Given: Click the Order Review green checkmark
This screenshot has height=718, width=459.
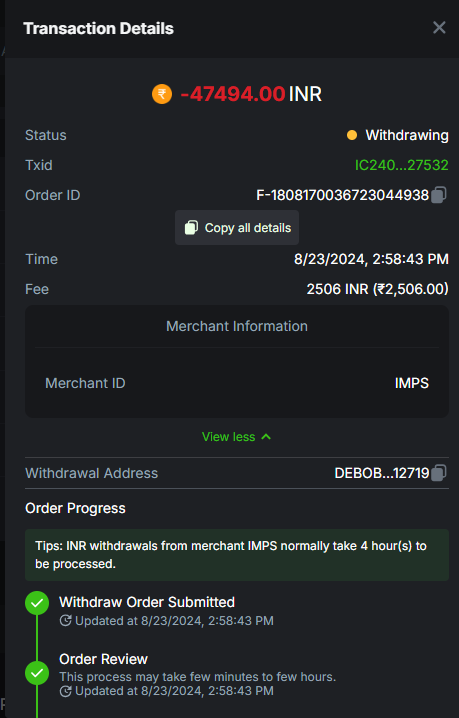Looking at the screenshot, I should click(x=37, y=673).
